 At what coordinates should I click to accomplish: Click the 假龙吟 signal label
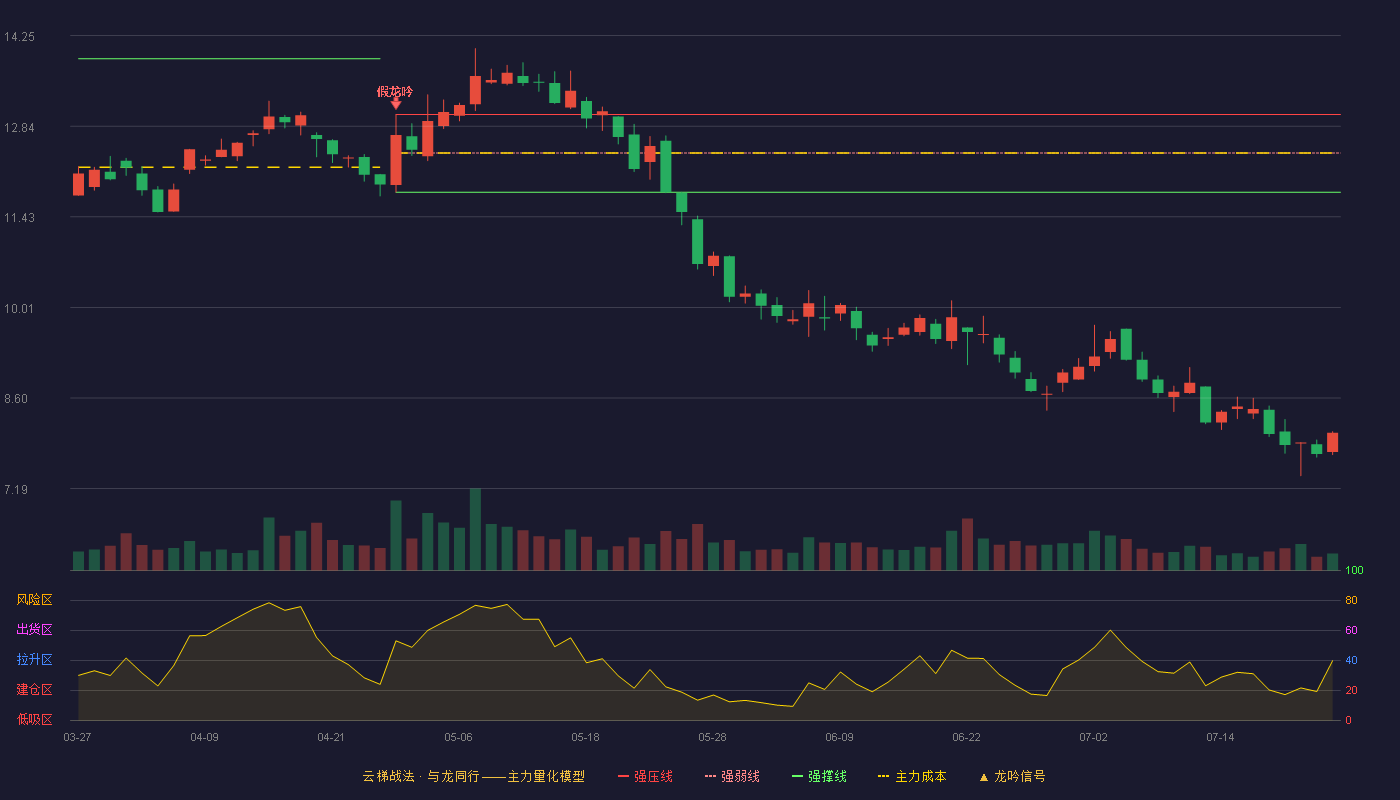(x=395, y=91)
